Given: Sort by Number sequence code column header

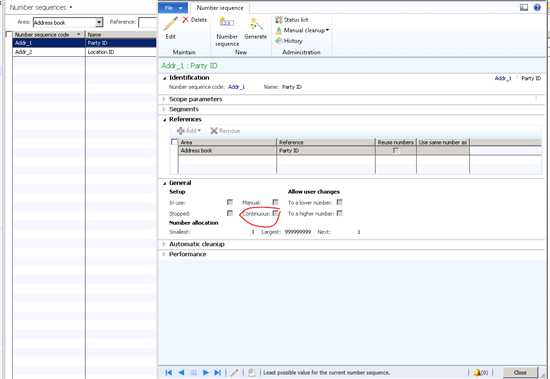Looking at the screenshot, I should coord(48,34).
